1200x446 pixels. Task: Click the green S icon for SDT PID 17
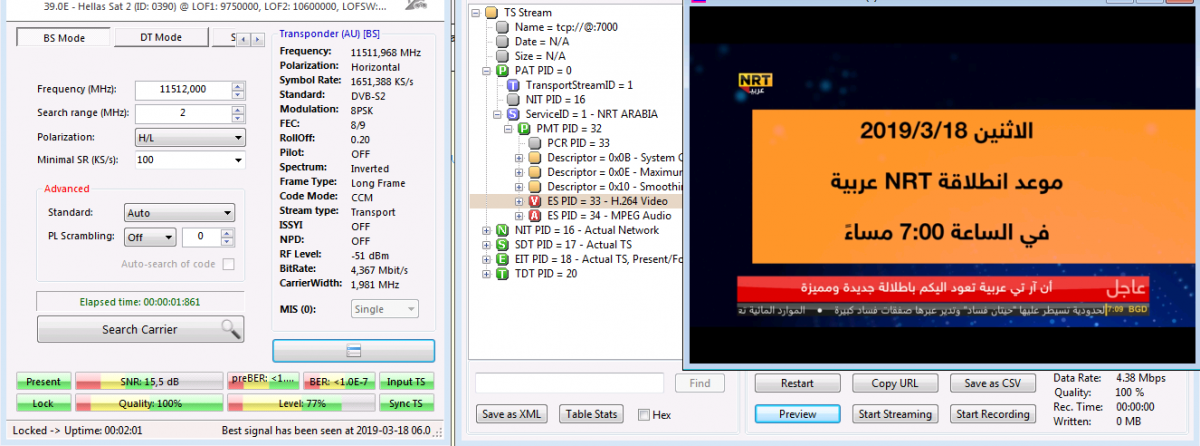coord(502,244)
